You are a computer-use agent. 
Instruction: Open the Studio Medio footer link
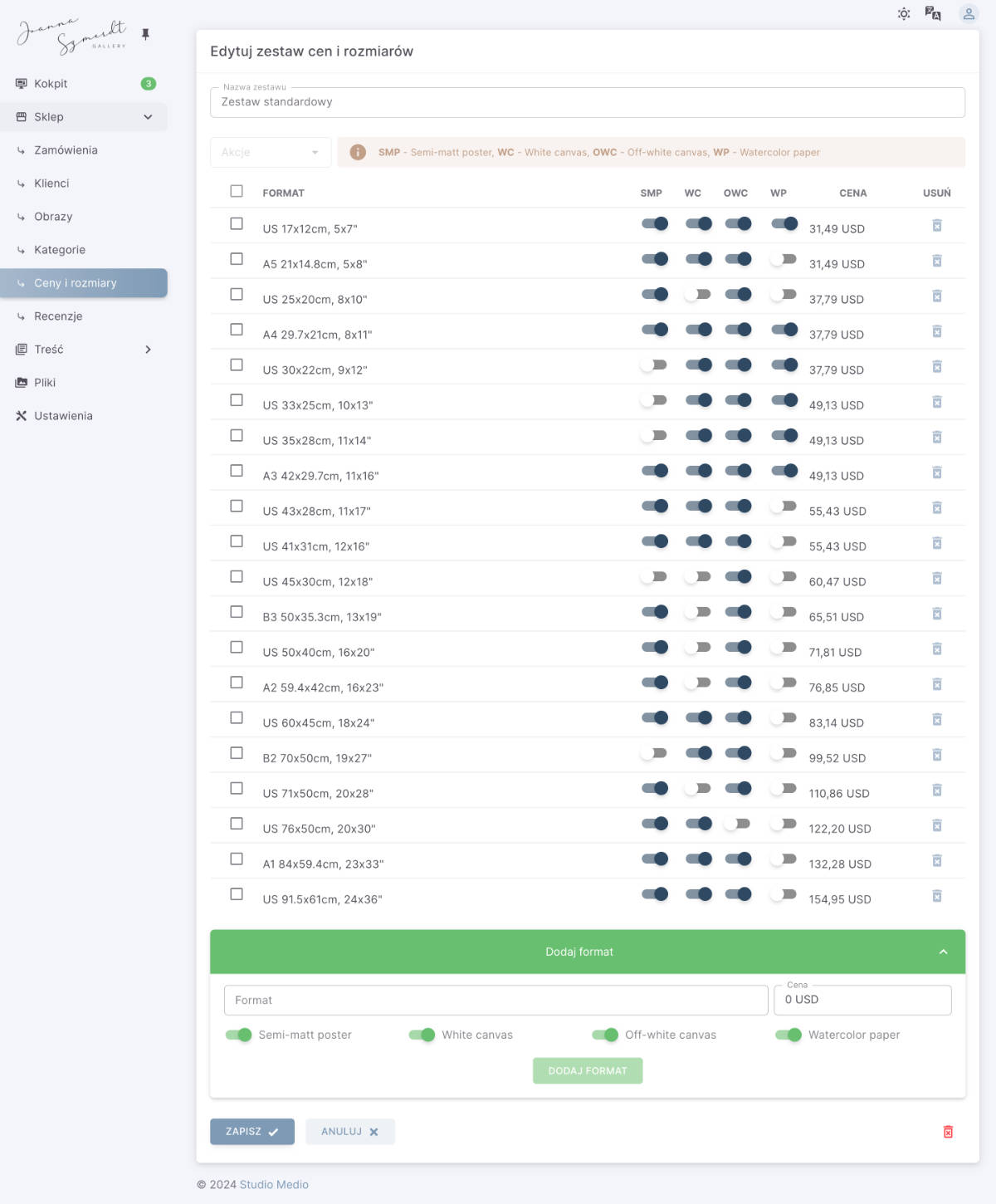point(274,1185)
